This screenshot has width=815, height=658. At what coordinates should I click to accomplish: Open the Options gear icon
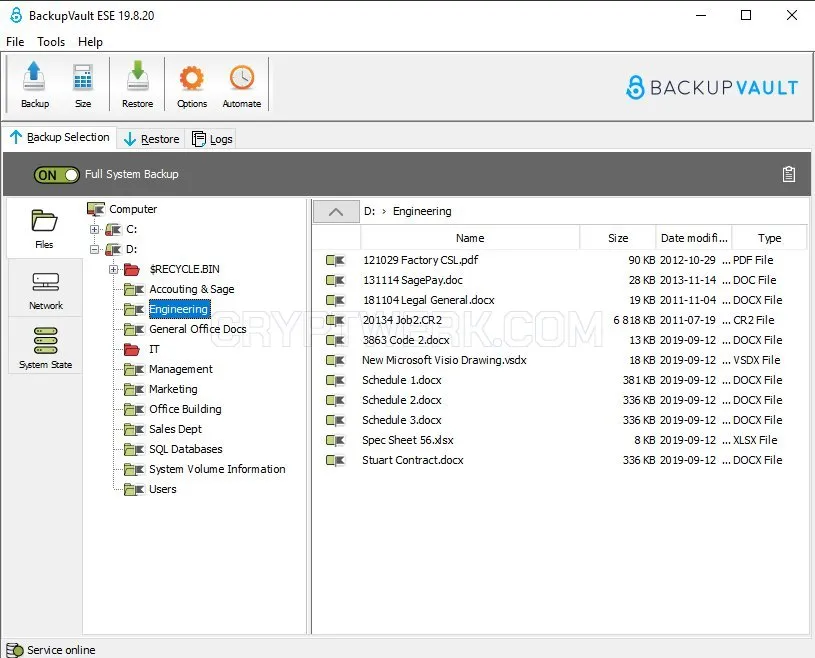click(192, 84)
